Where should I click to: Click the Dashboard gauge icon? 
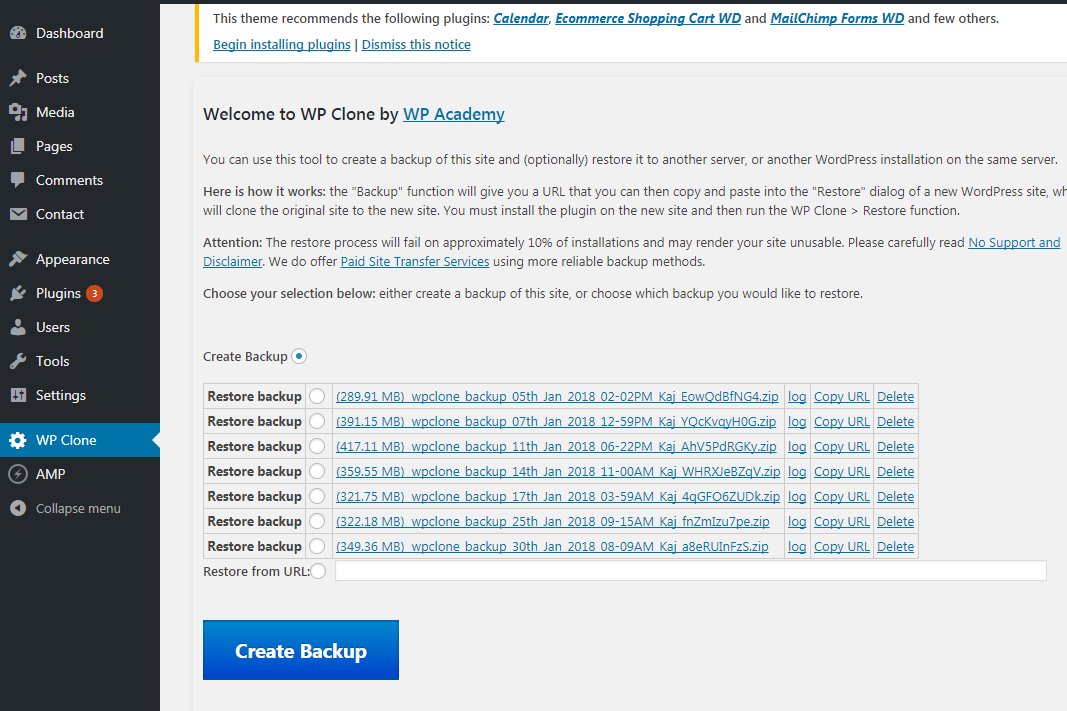(18, 33)
